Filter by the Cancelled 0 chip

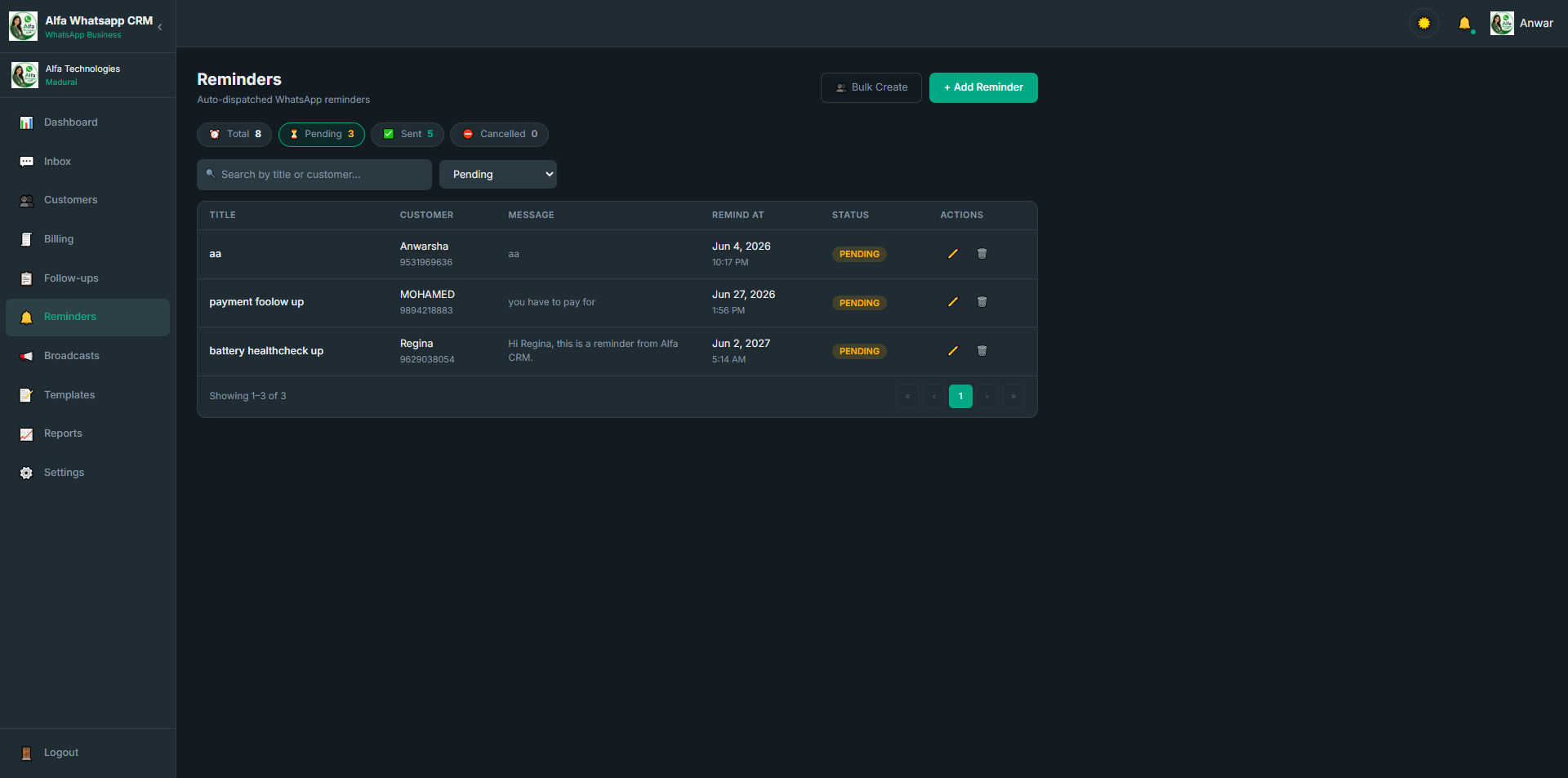click(499, 134)
